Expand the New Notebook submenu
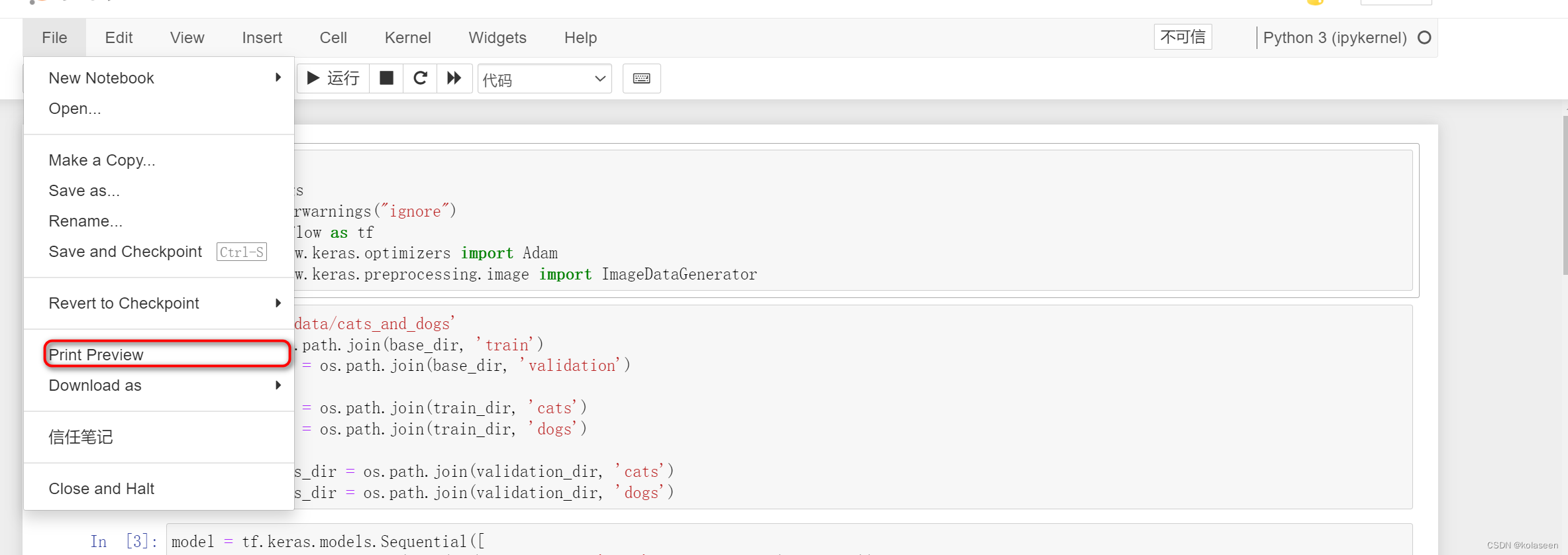The height and width of the screenshot is (555, 1568). (x=159, y=78)
